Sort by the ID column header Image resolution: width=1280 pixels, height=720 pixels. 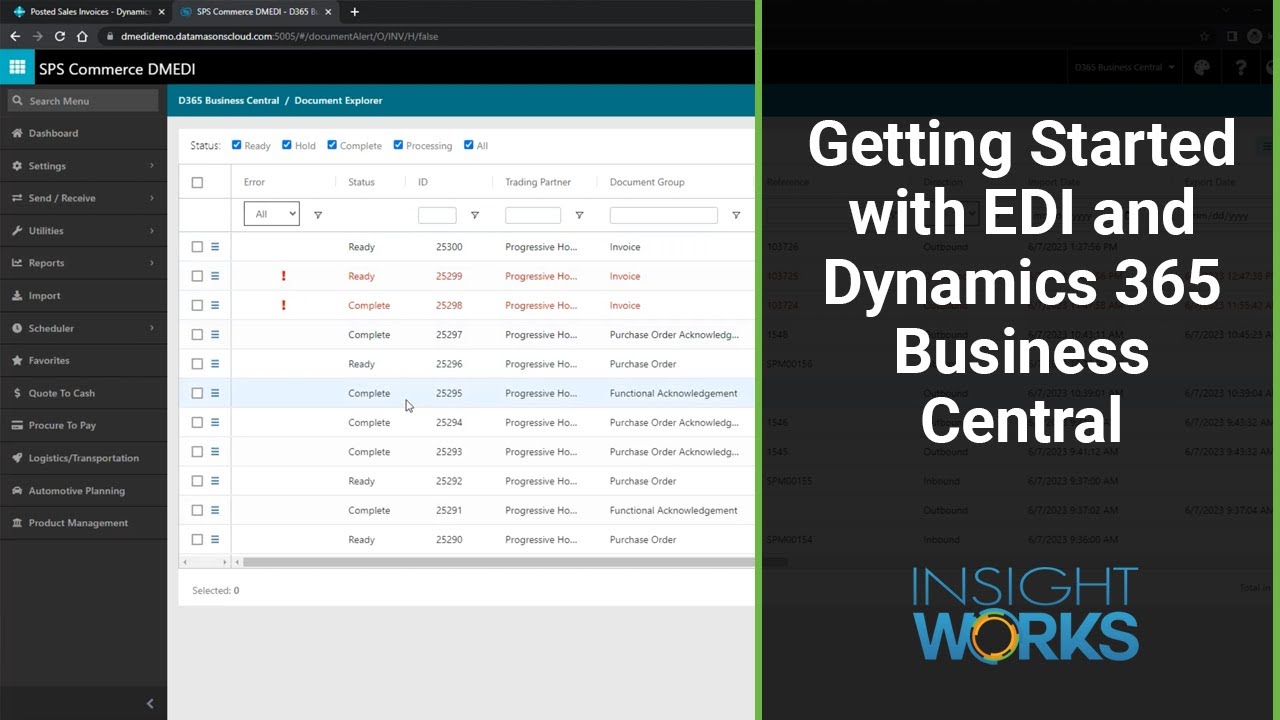423,182
